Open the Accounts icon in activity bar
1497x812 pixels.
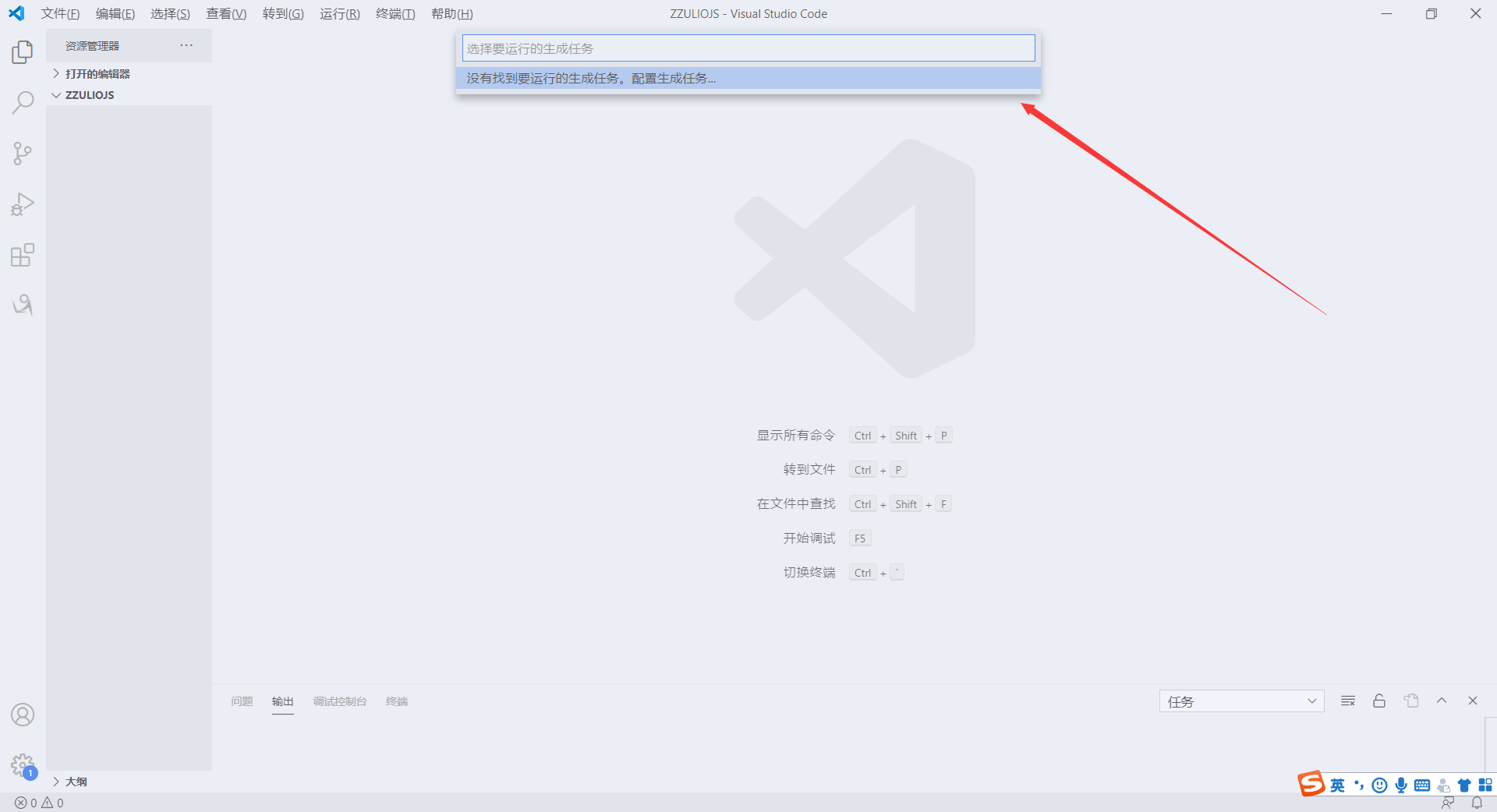[23, 715]
